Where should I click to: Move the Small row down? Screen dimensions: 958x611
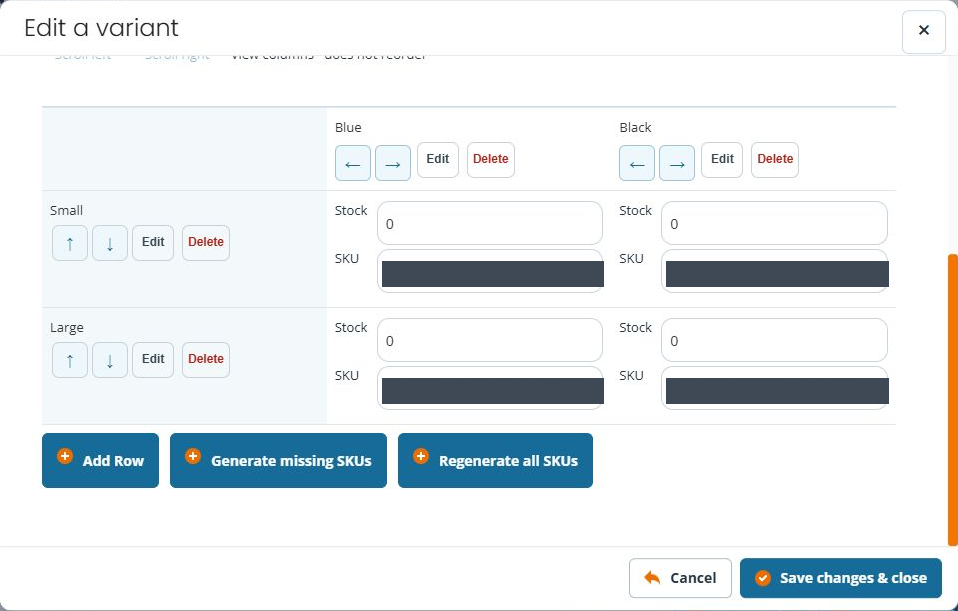(110, 243)
